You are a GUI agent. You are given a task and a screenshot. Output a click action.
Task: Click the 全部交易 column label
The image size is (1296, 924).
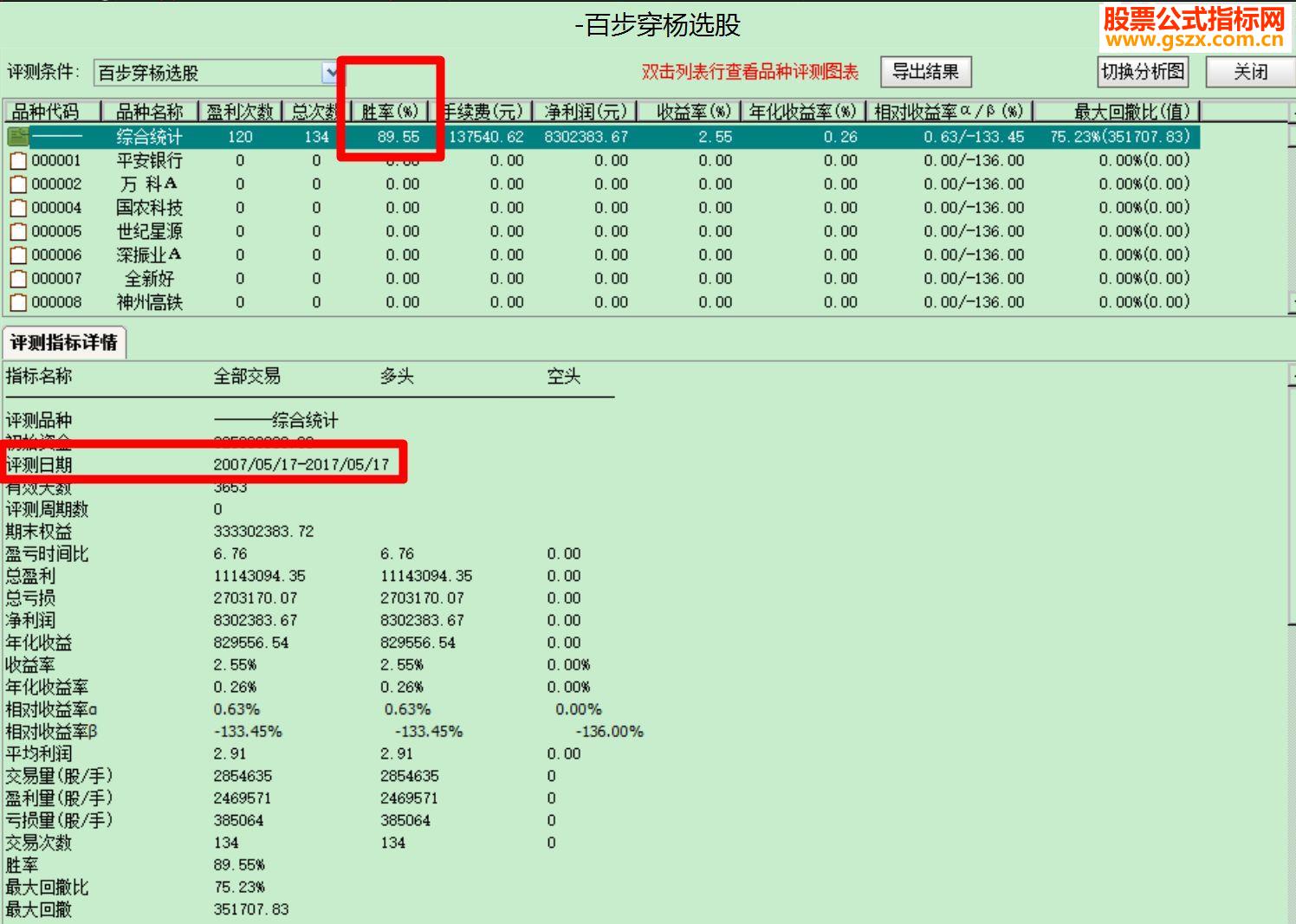click(247, 376)
